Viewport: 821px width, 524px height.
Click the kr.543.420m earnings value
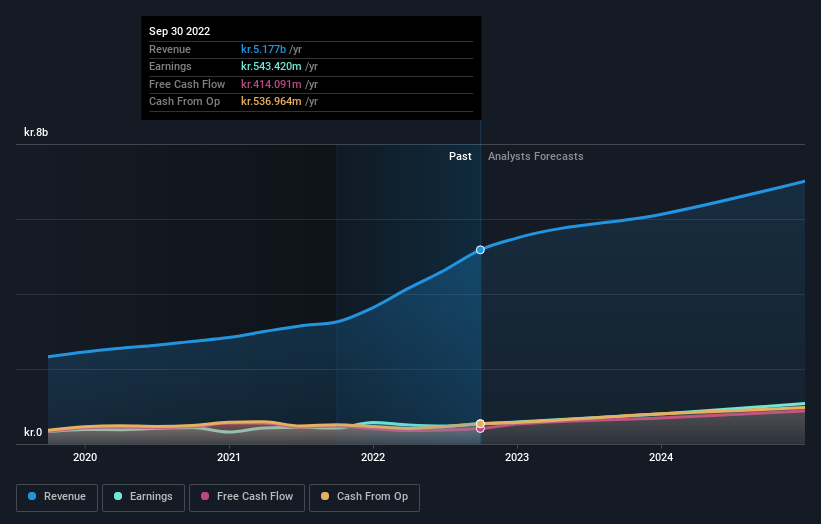click(x=271, y=66)
